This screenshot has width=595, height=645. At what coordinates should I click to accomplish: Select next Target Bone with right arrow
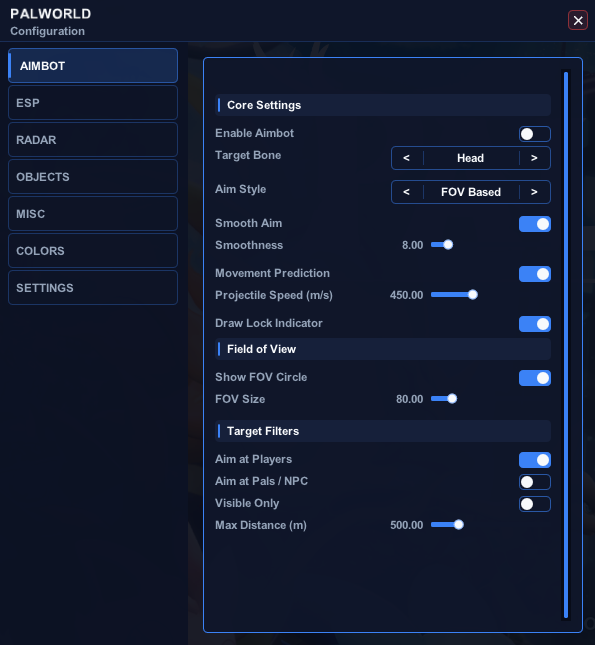pyautogui.click(x=534, y=158)
